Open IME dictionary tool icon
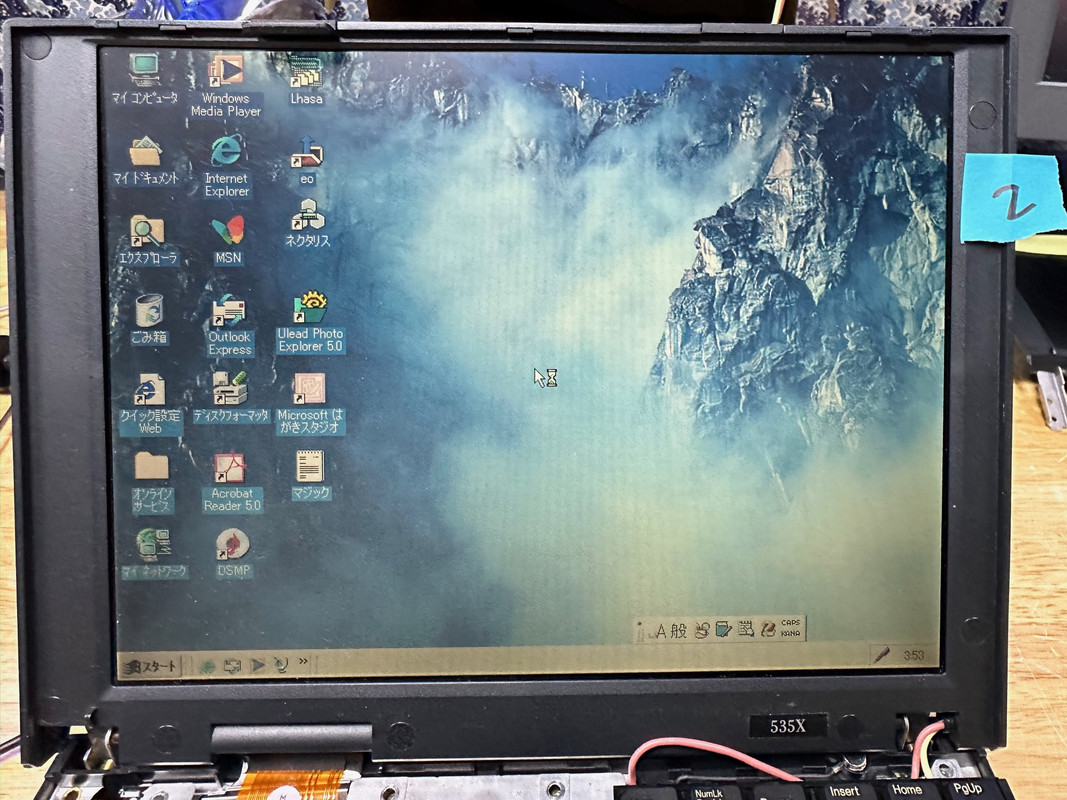Screen dimensions: 1067x800 click(724, 629)
